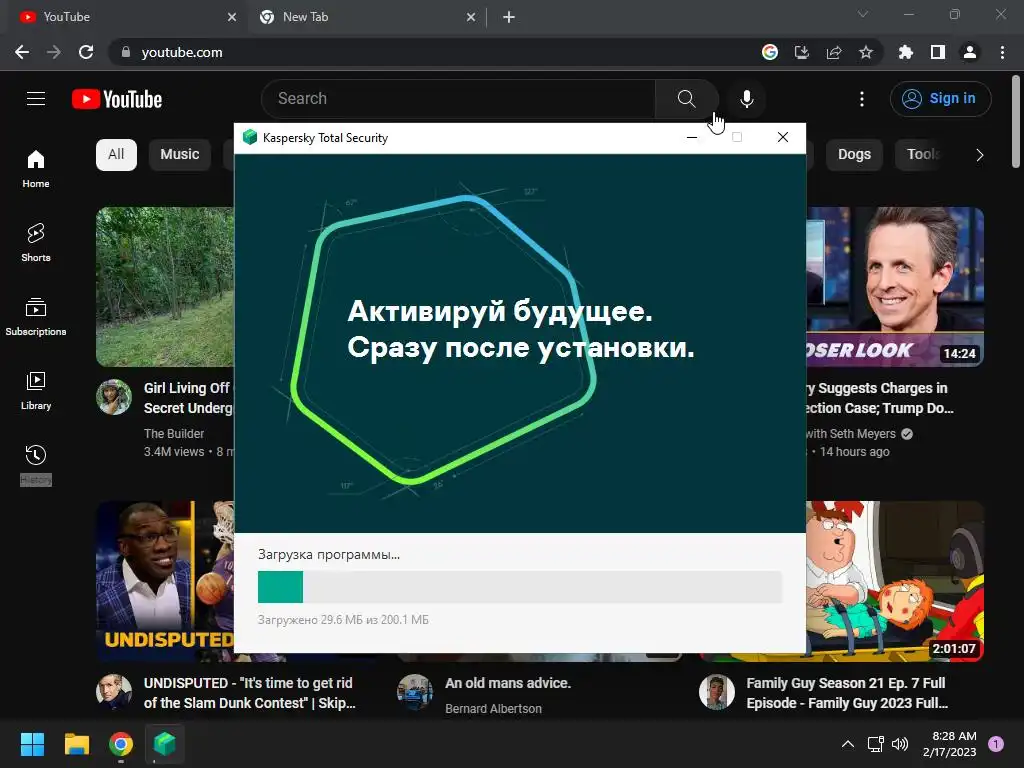Open YouTube settings three-dot menu
1024x768 pixels.
[862, 99]
